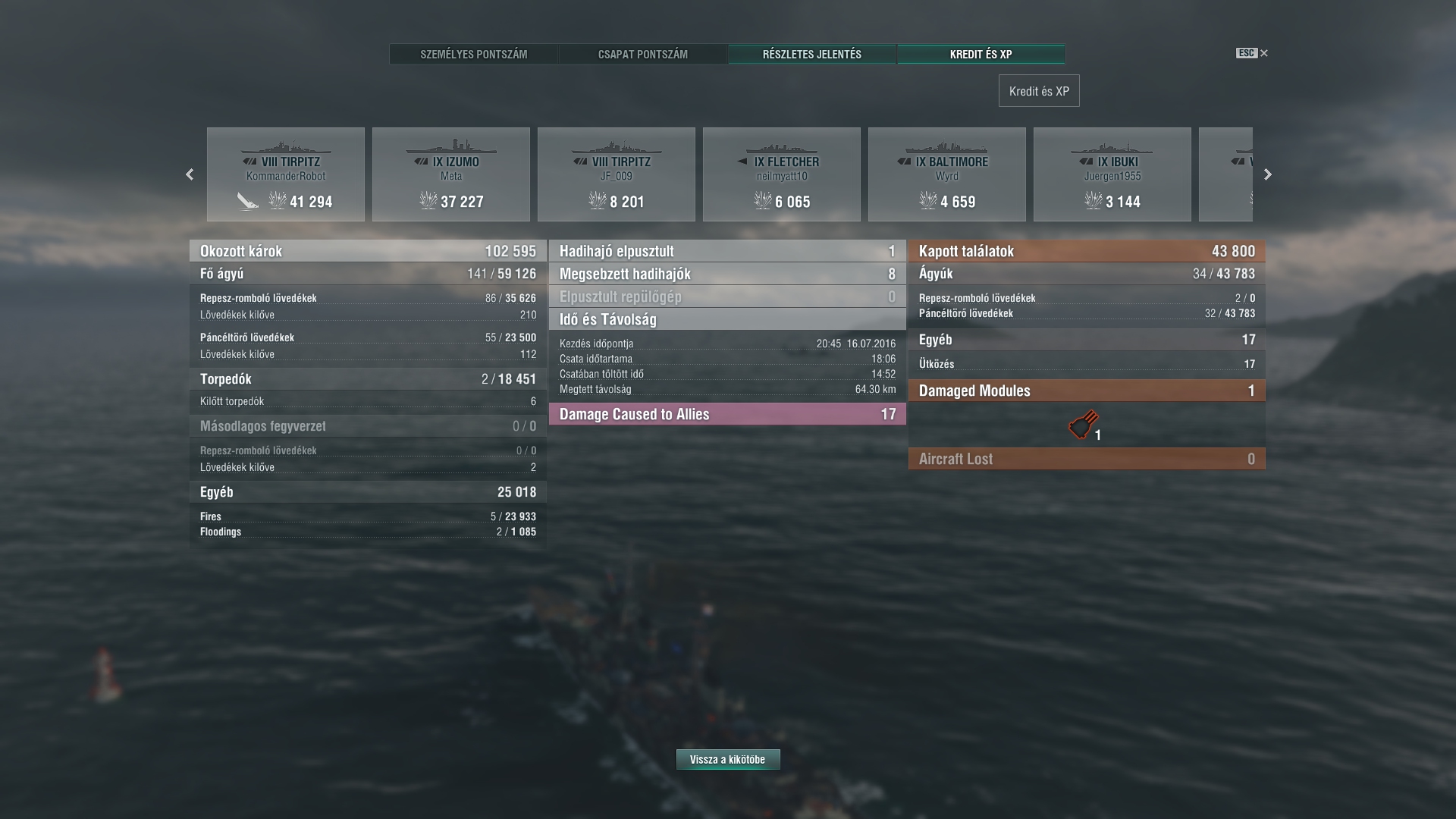The image size is (1456, 819).
Task: Show previous ships with the left arrow
Action: pyautogui.click(x=190, y=174)
